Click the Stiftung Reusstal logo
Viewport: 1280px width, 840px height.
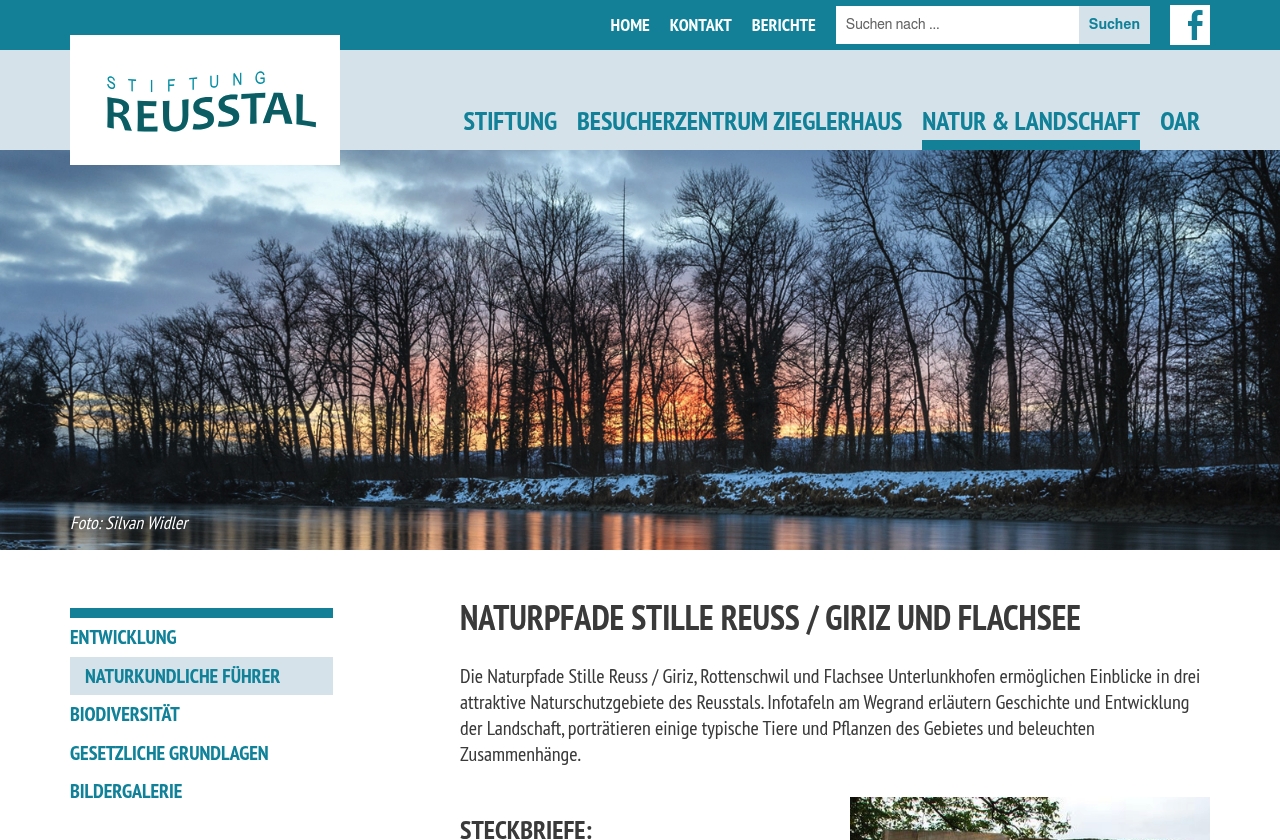(205, 100)
